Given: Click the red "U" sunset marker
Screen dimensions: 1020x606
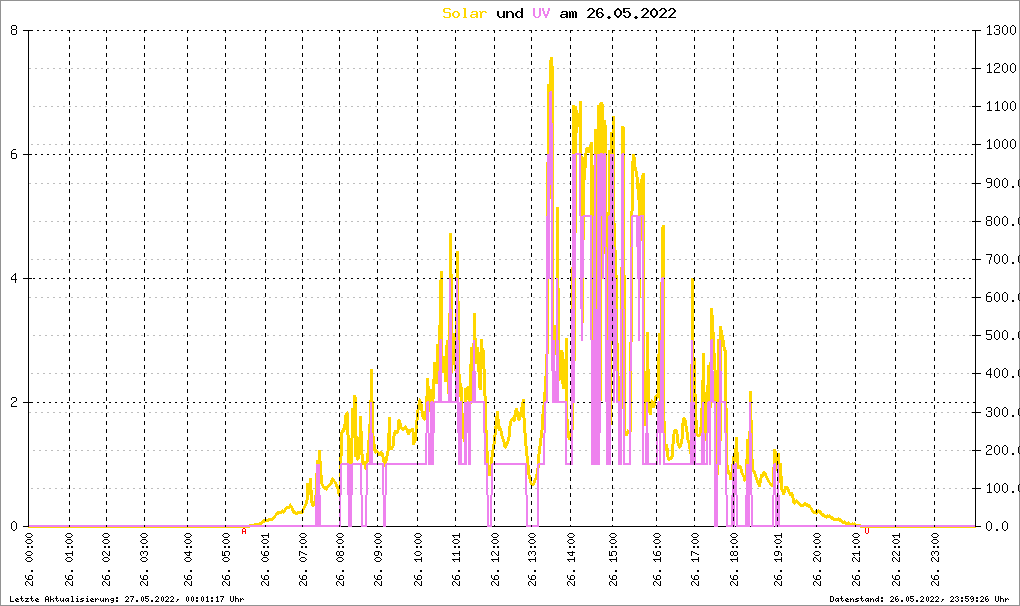Looking at the screenshot, I should [866, 531].
